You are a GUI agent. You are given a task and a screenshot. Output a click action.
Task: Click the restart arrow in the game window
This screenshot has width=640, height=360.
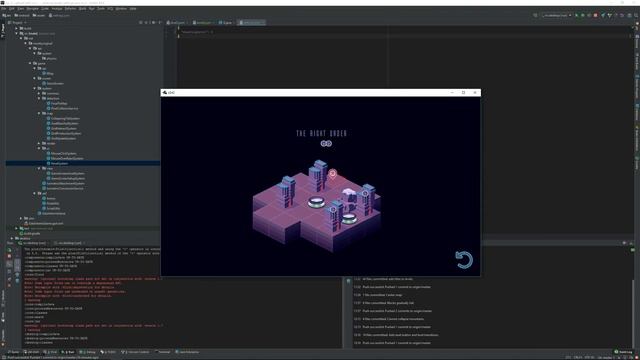coord(464,260)
